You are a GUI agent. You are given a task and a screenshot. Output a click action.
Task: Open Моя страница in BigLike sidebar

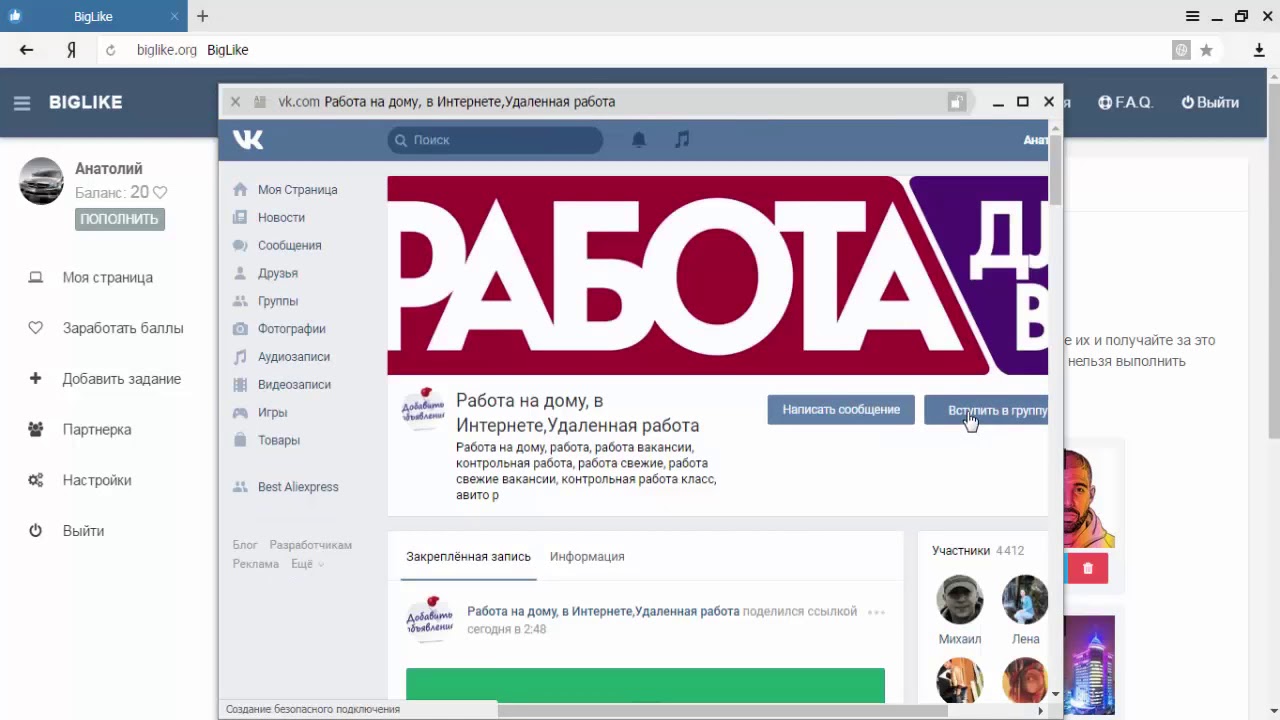click(x=108, y=277)
